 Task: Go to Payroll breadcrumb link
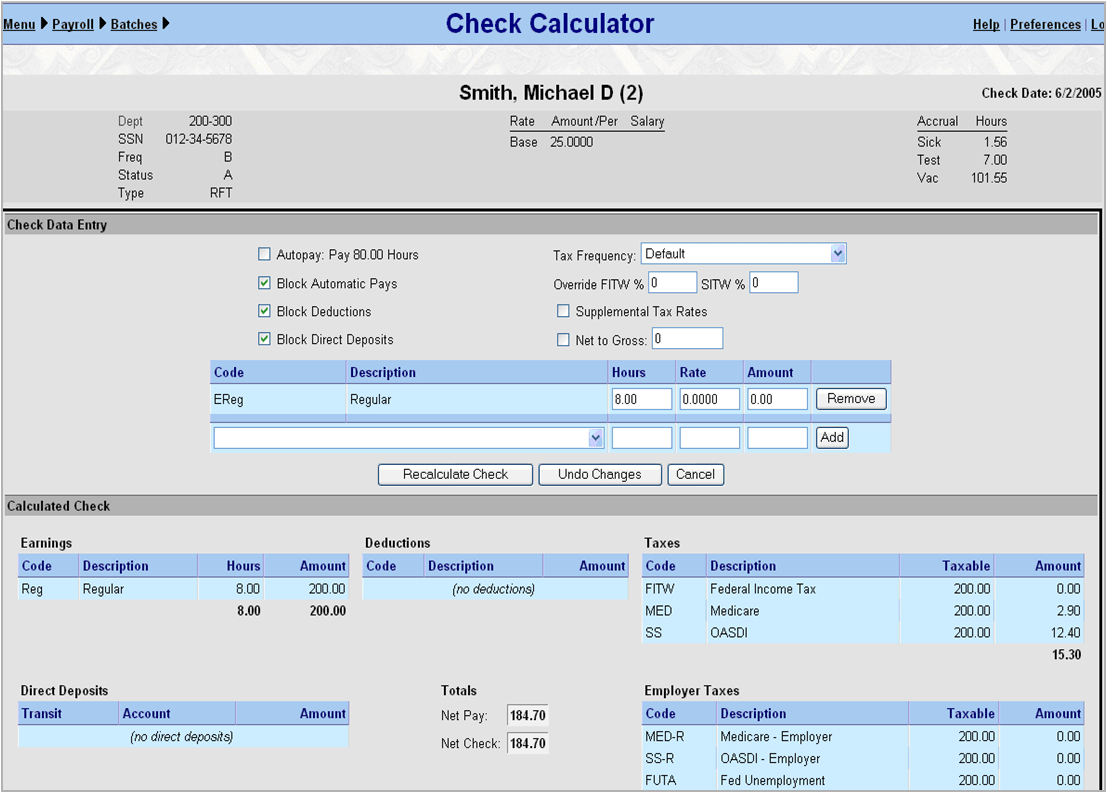73,25
